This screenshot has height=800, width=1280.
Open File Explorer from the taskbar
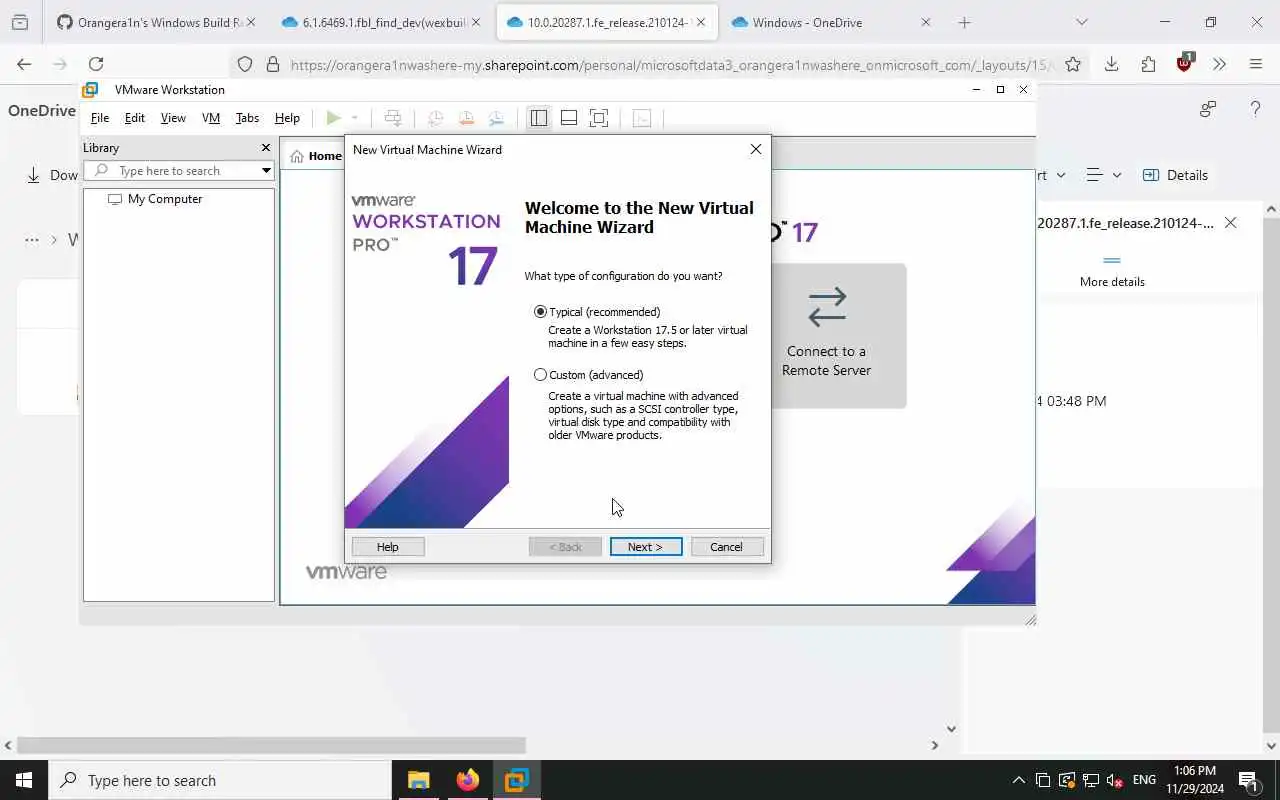click(419, 780)
